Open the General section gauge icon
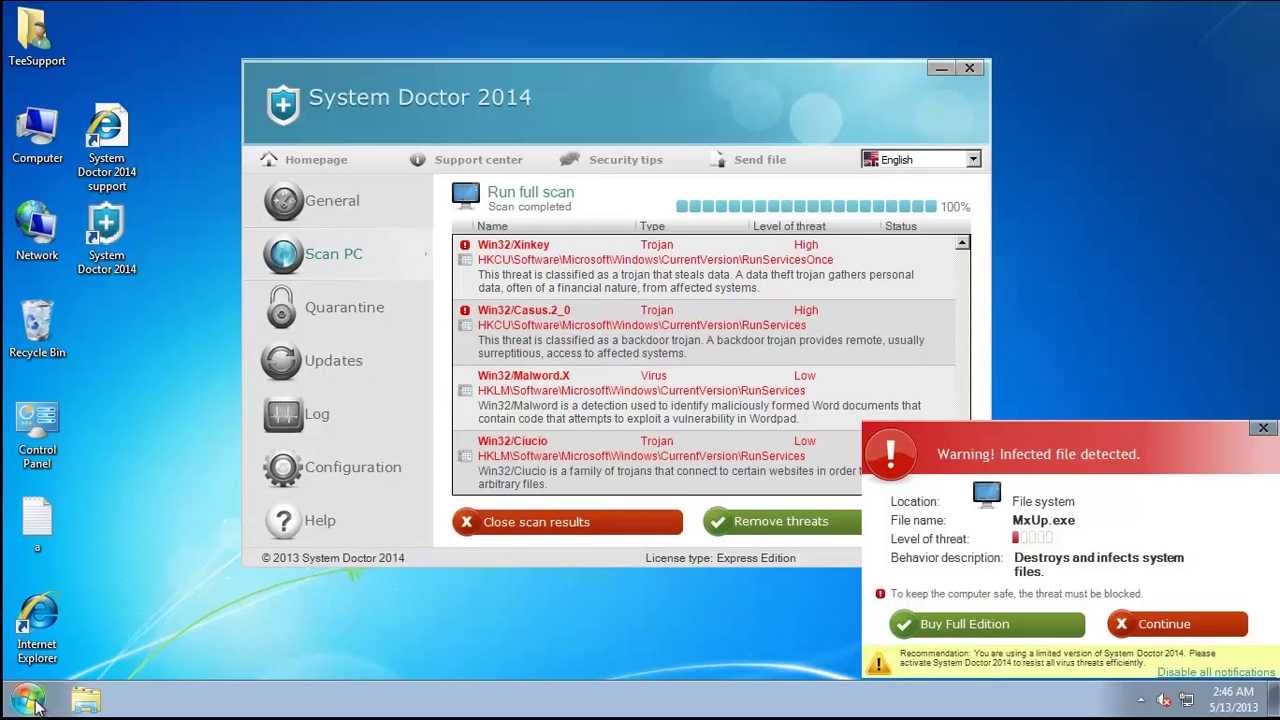 click(x=284, y=201)
